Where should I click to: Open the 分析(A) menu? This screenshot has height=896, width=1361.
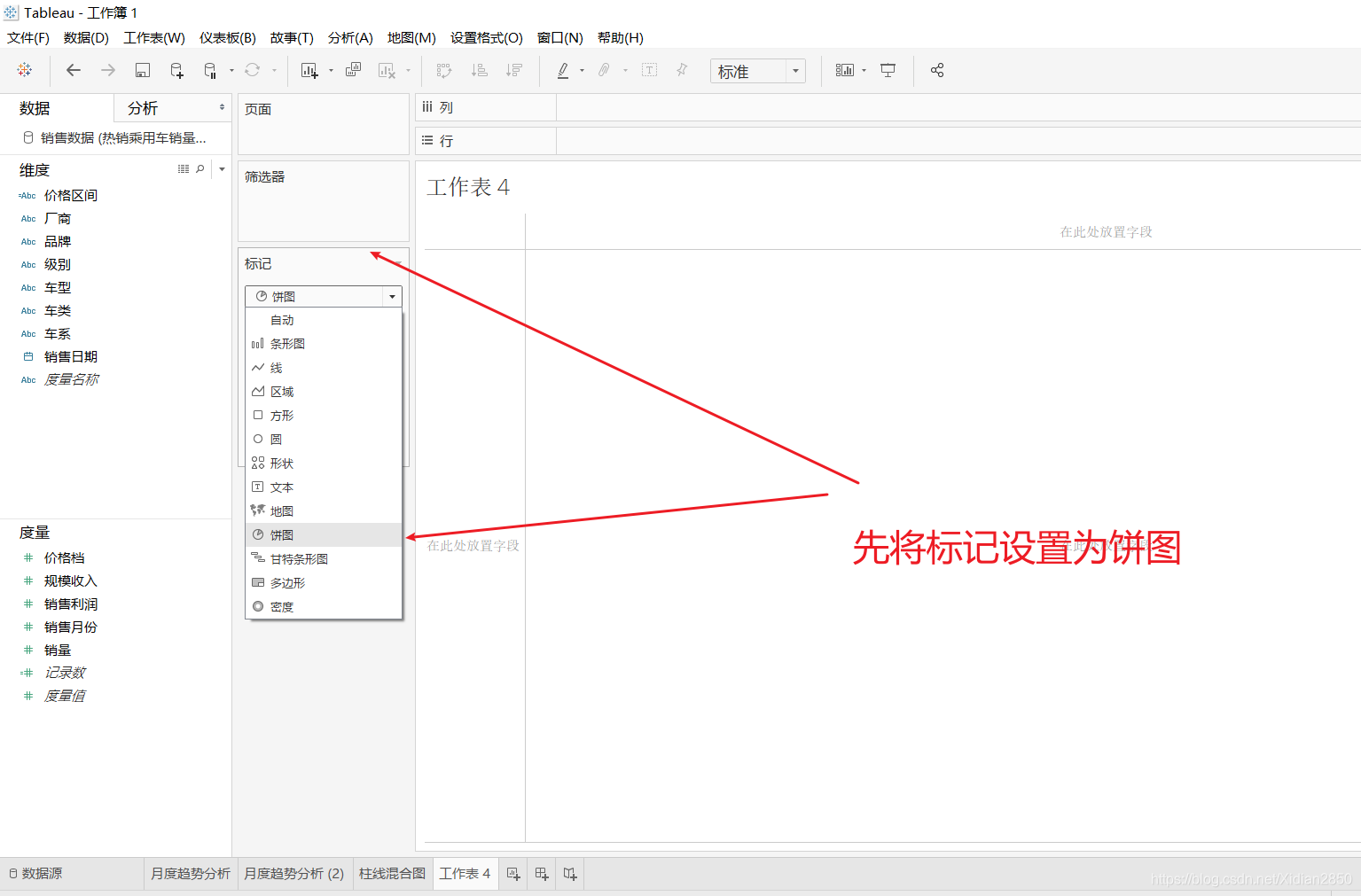pyautogui.click(x=350, y=38)
